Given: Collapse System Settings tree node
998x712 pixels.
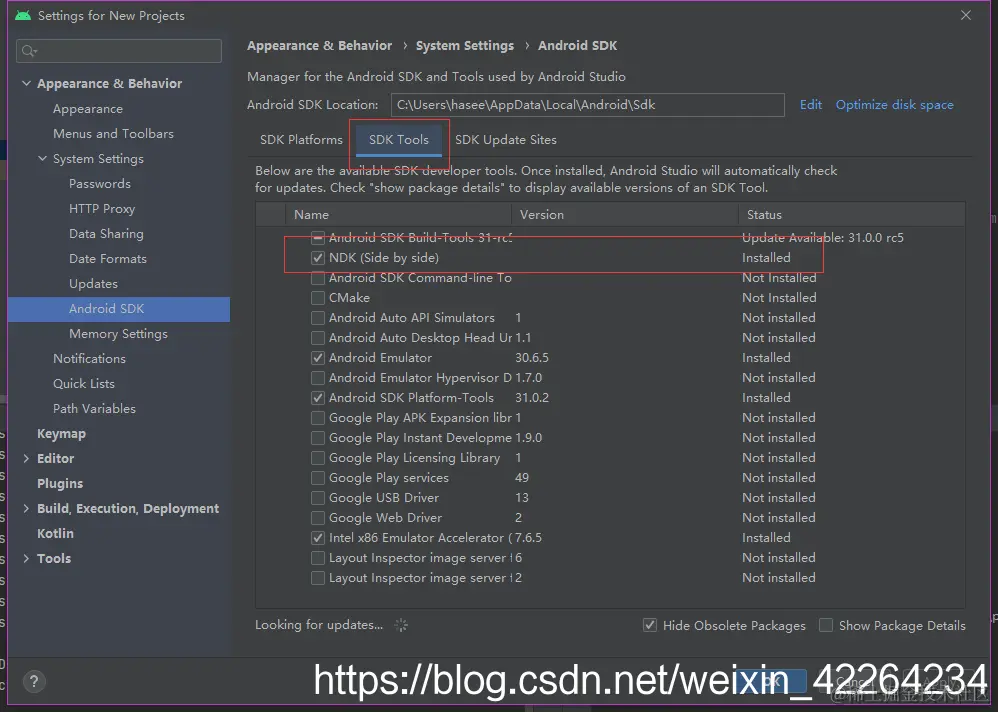Looking at the screenshot, I should 42,158.
